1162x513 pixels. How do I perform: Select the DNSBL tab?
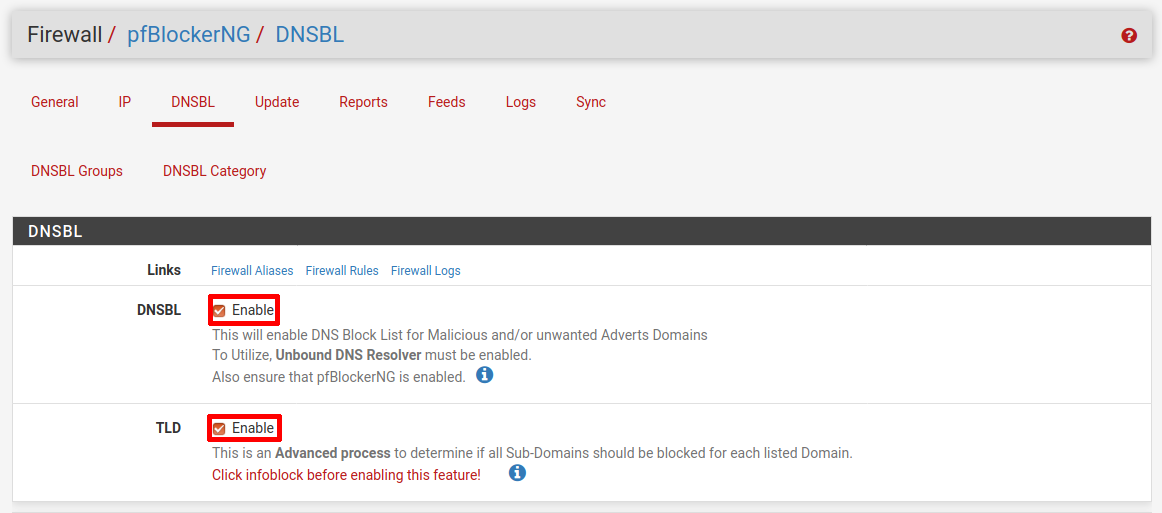point(193,102)
